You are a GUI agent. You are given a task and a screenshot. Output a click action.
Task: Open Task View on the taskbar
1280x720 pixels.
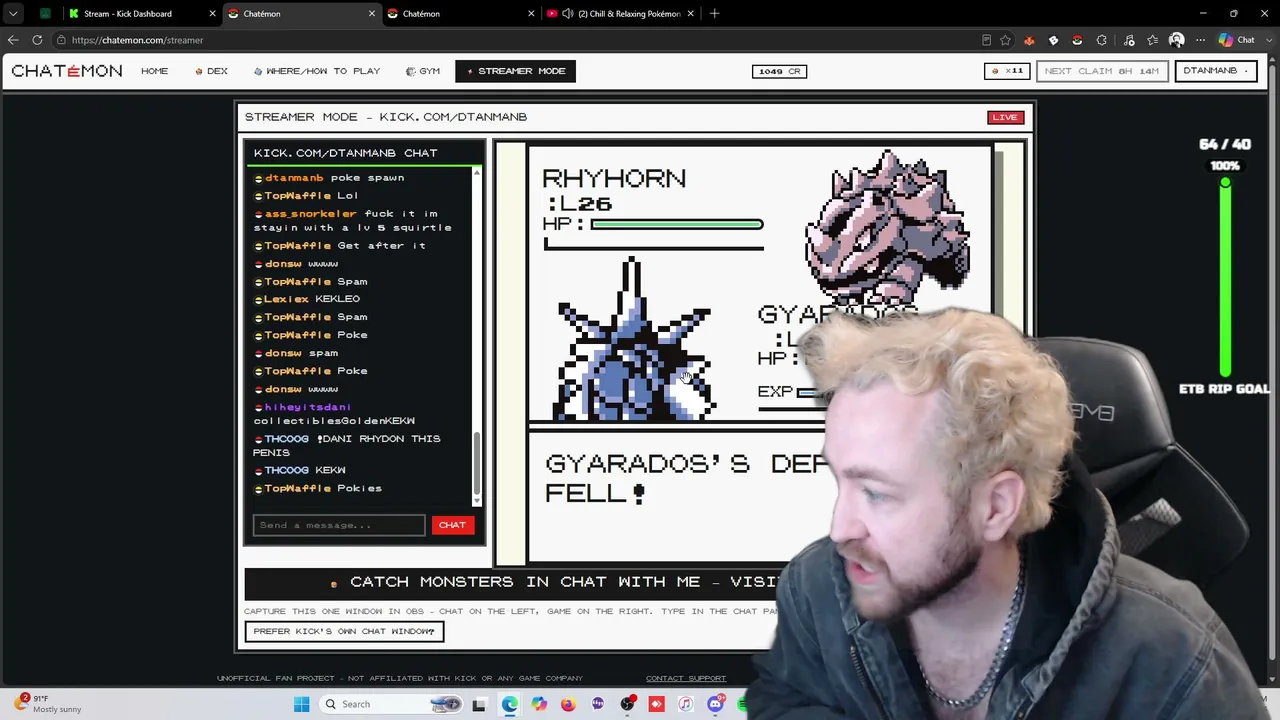tap(479, 704)
